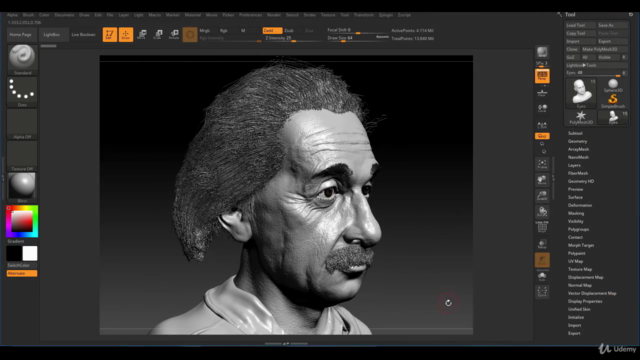Open the Dots stroke picker
The width and height of the screenshot is (640, 360).
(22, 92)
